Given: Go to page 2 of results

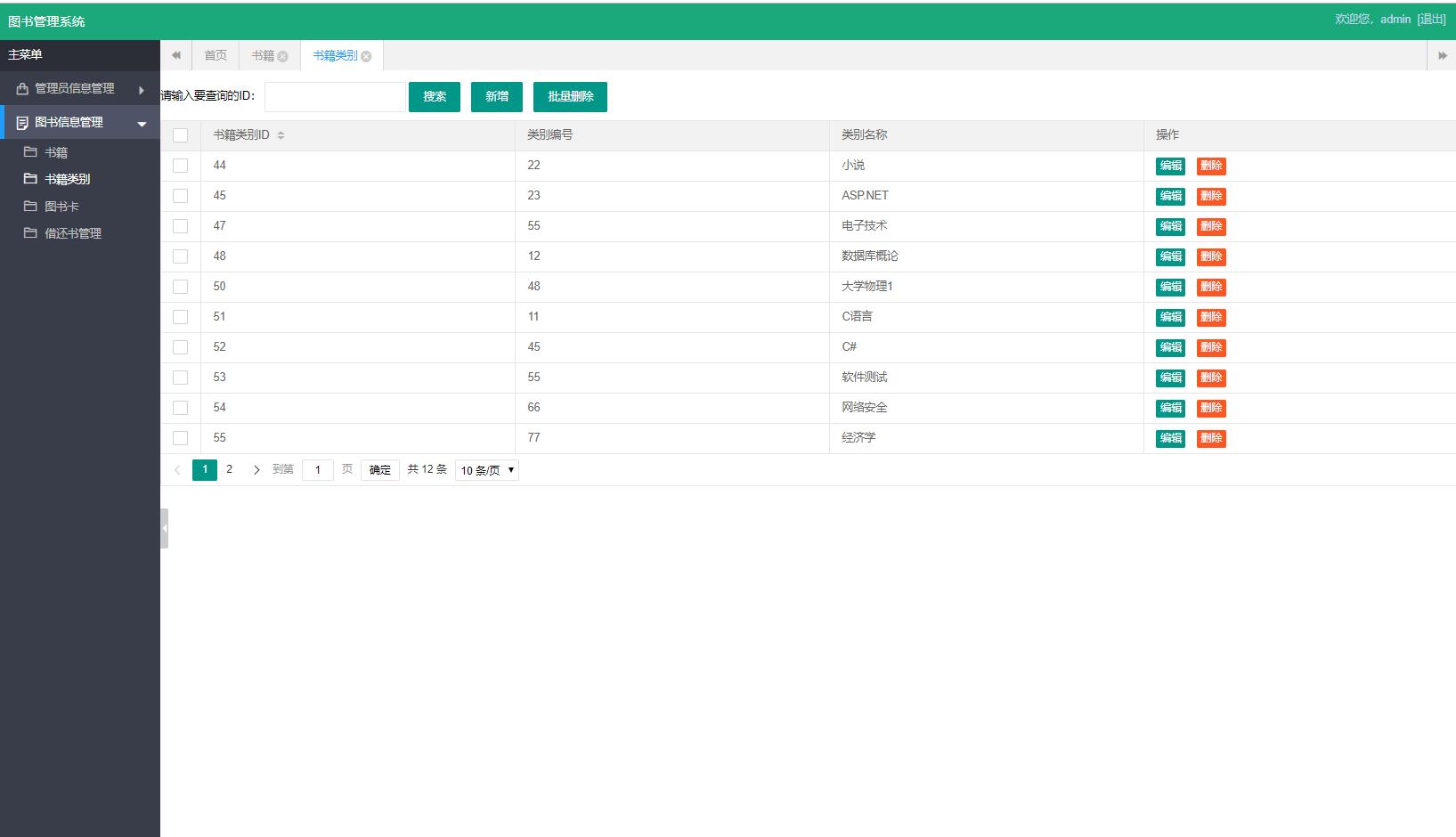Looking at the screenshot, I should (229, 469).
